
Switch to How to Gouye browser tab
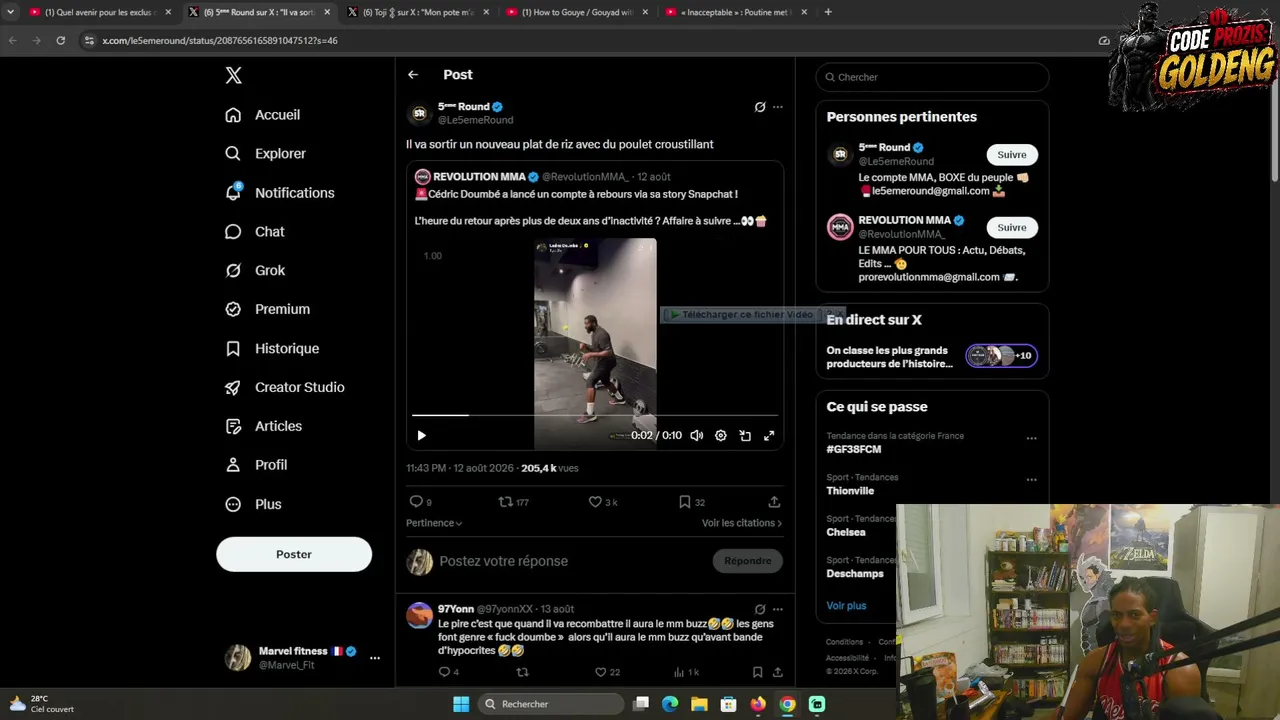pos(576,12)
